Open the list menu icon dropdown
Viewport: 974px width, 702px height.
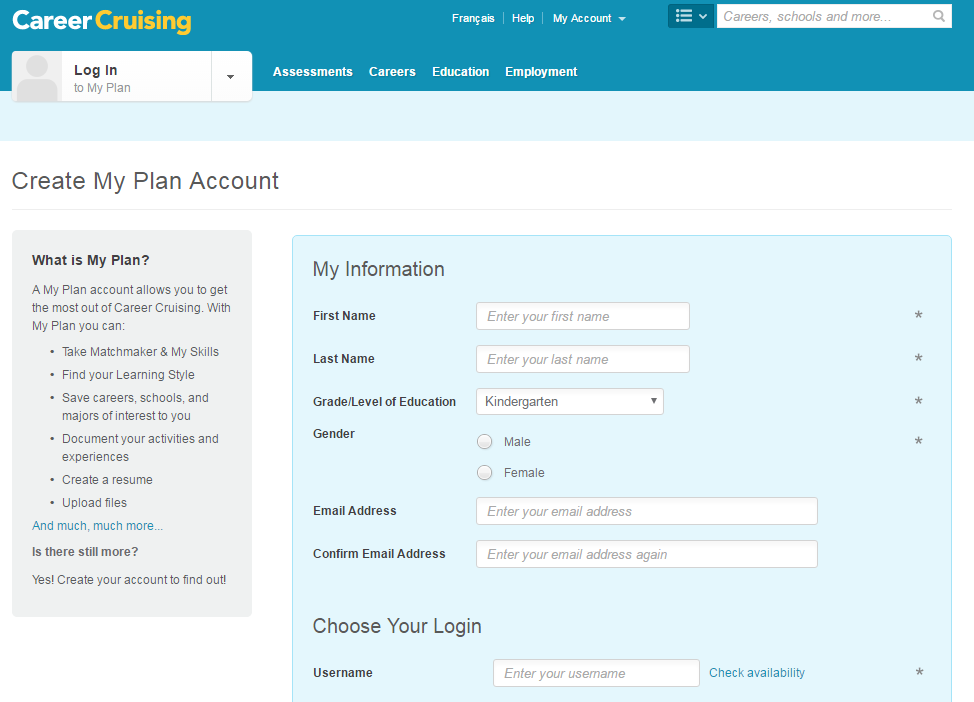point(691,16)
